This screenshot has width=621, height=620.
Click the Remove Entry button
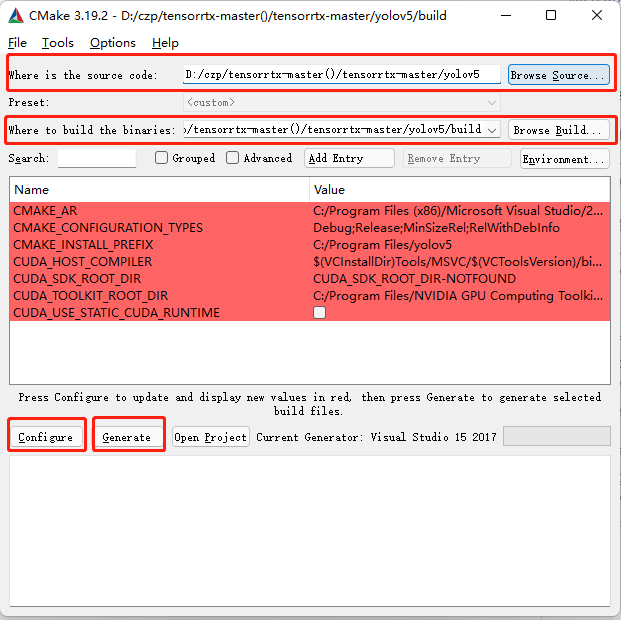tap(457, 158)
